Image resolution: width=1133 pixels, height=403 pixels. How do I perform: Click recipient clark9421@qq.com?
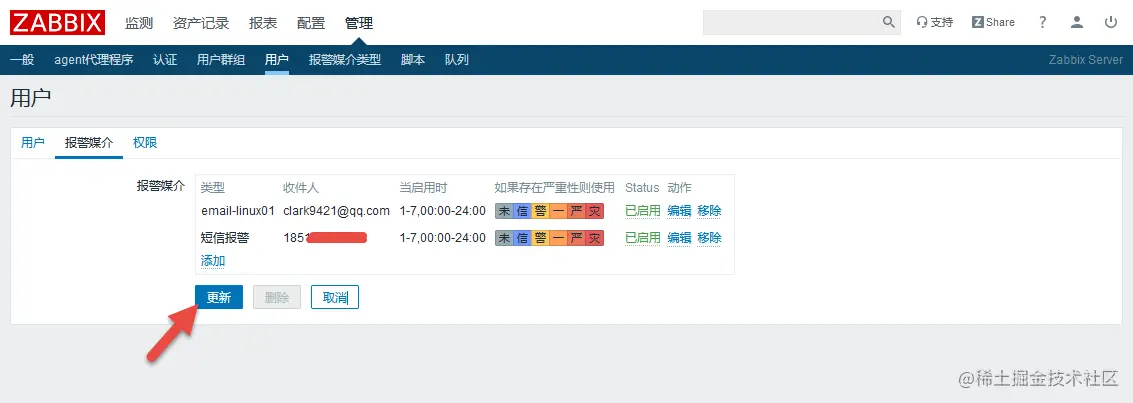click(336, 211)
